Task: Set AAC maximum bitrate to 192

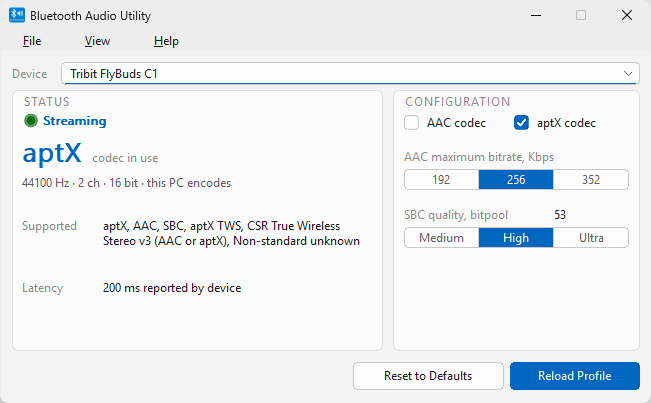Action: [x=441, y=180]
